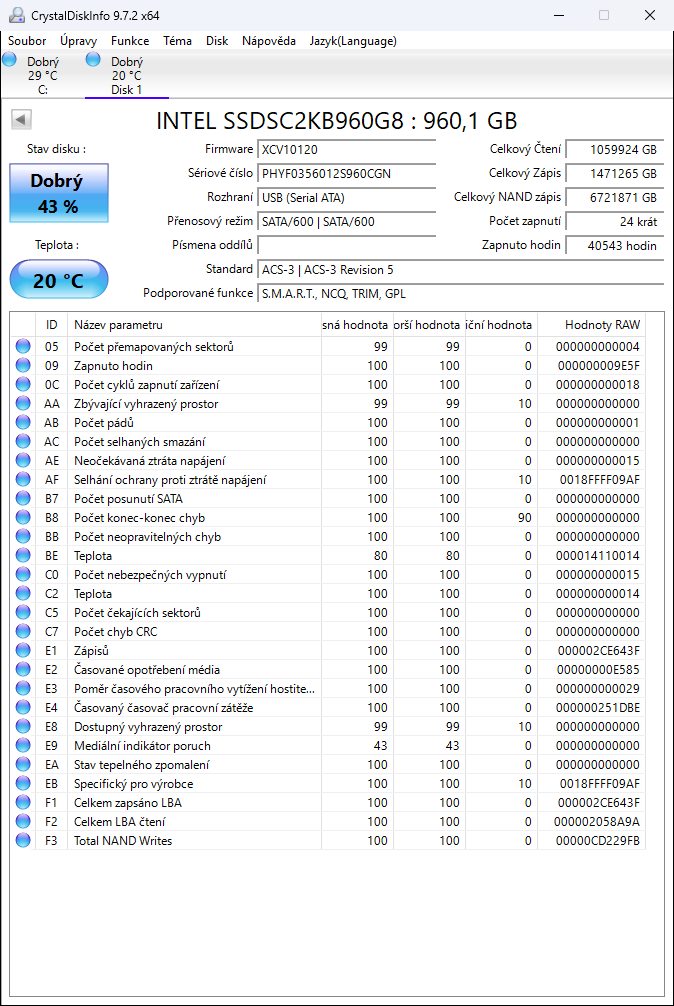
Task: Open the Disk menu
Action: [217, 41]
